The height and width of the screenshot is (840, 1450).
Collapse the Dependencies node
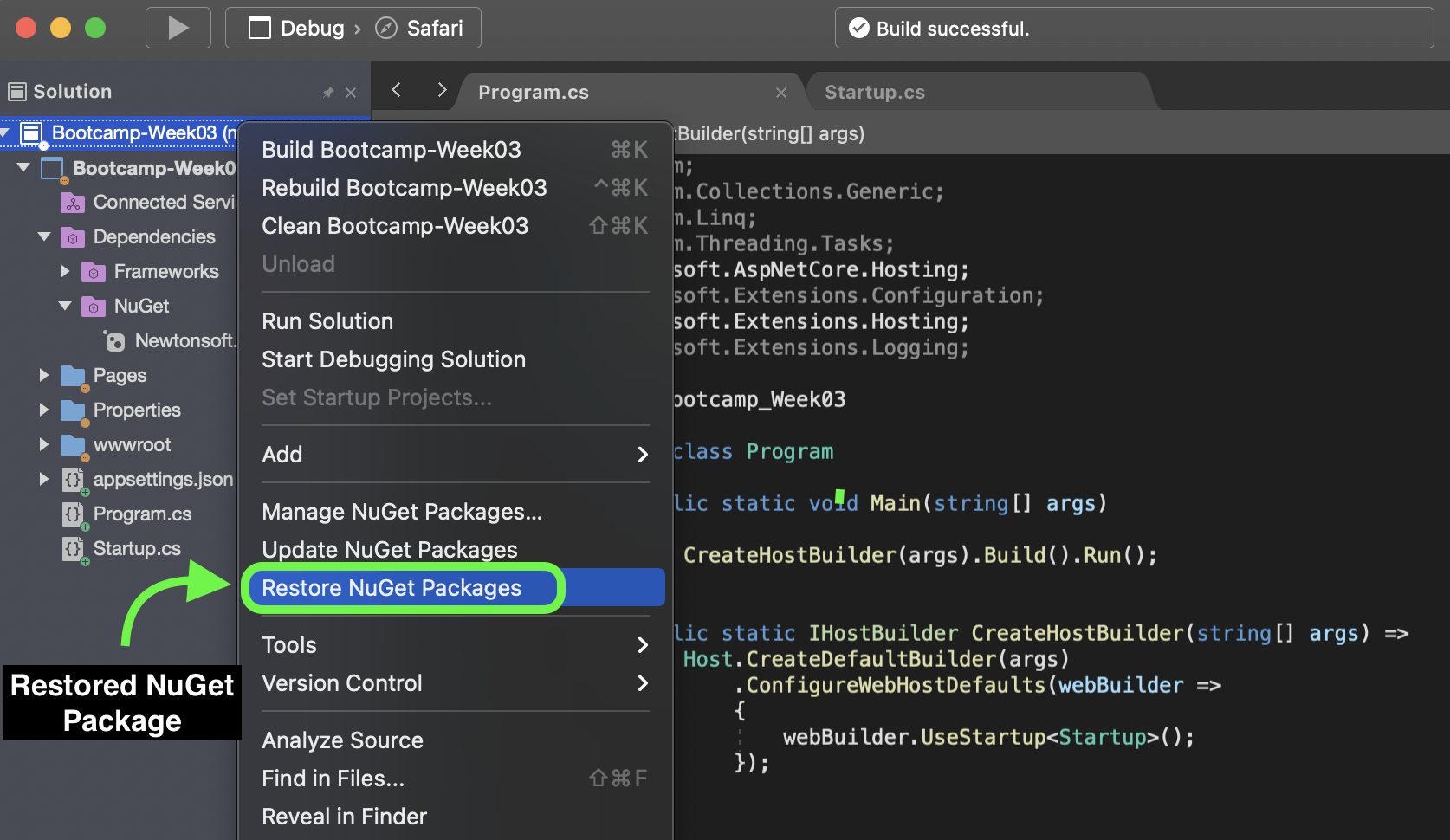(x=43, y=236)
